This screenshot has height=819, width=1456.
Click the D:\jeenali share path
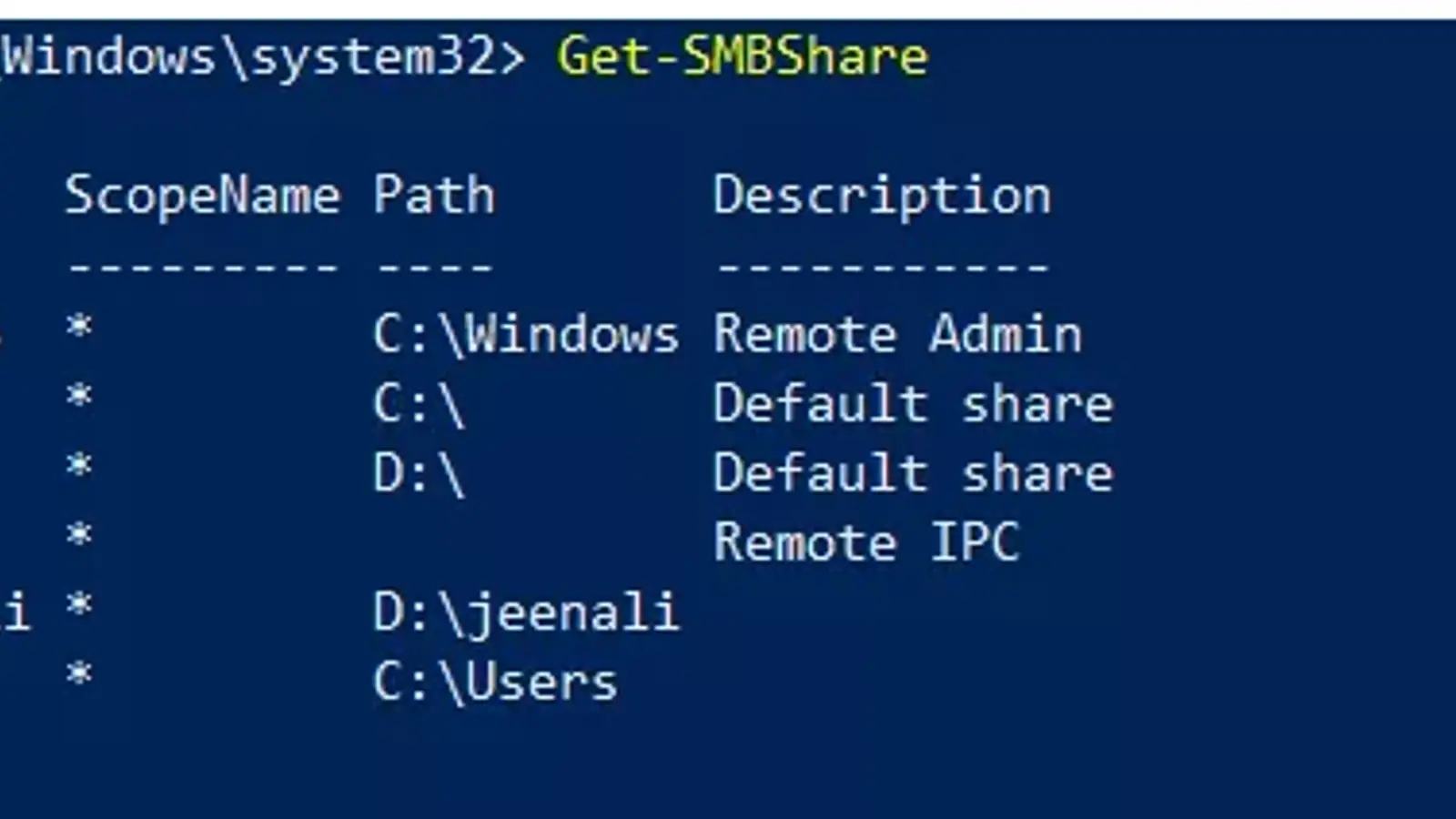point(525,612)
